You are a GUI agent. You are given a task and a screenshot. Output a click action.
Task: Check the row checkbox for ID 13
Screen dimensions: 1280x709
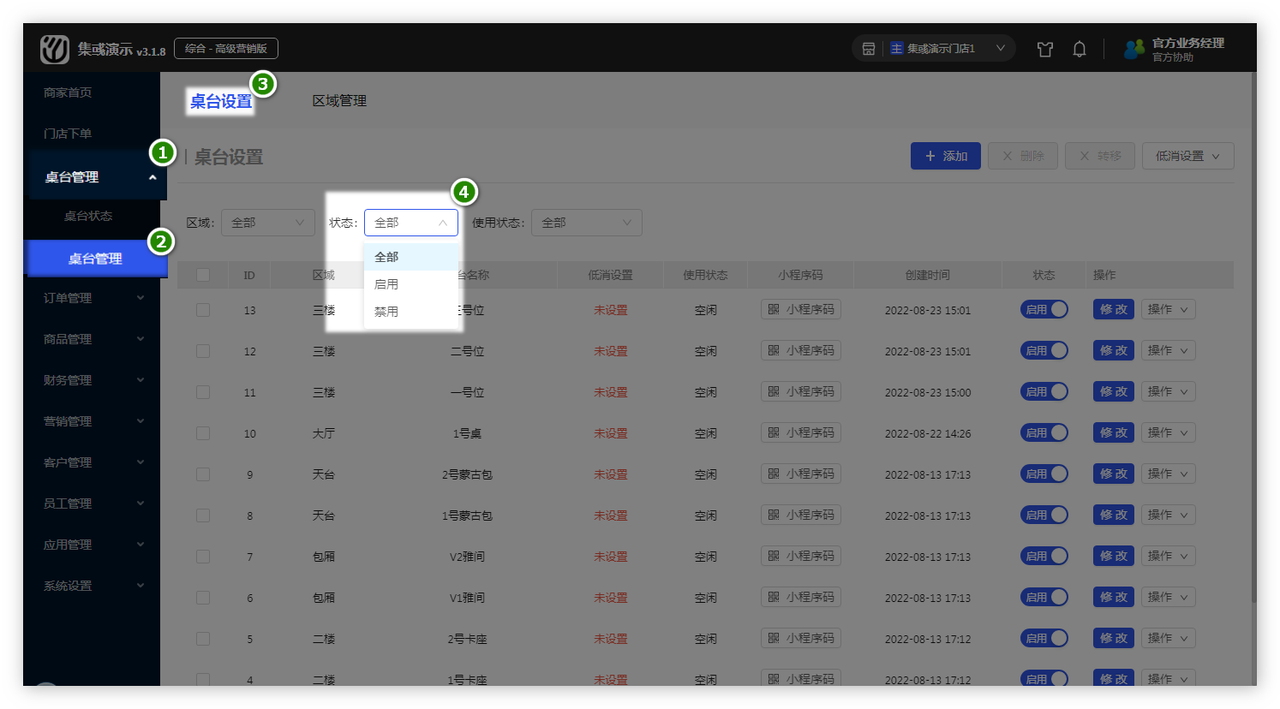pos(203,310)
